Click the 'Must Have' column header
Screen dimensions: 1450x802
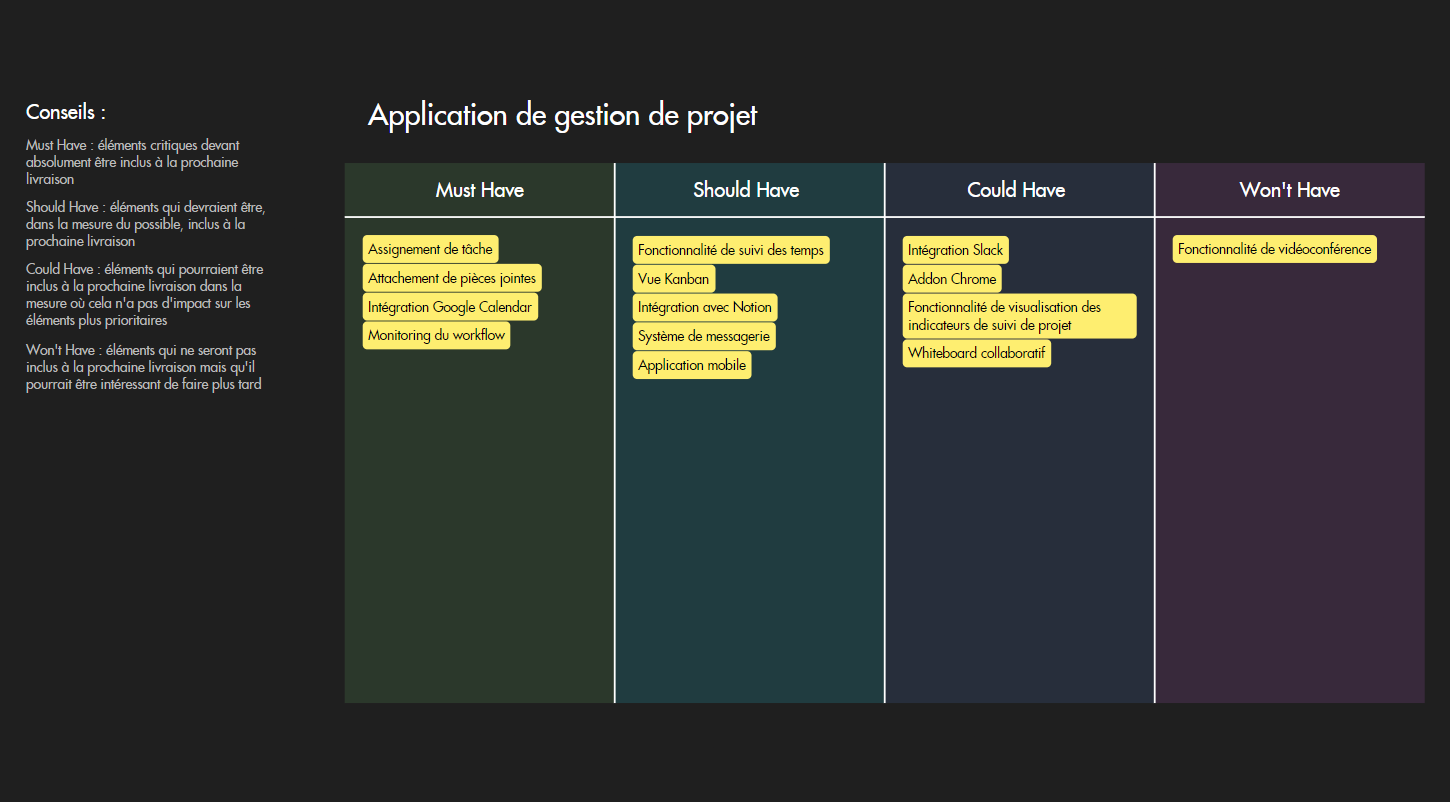pos(480,190)
